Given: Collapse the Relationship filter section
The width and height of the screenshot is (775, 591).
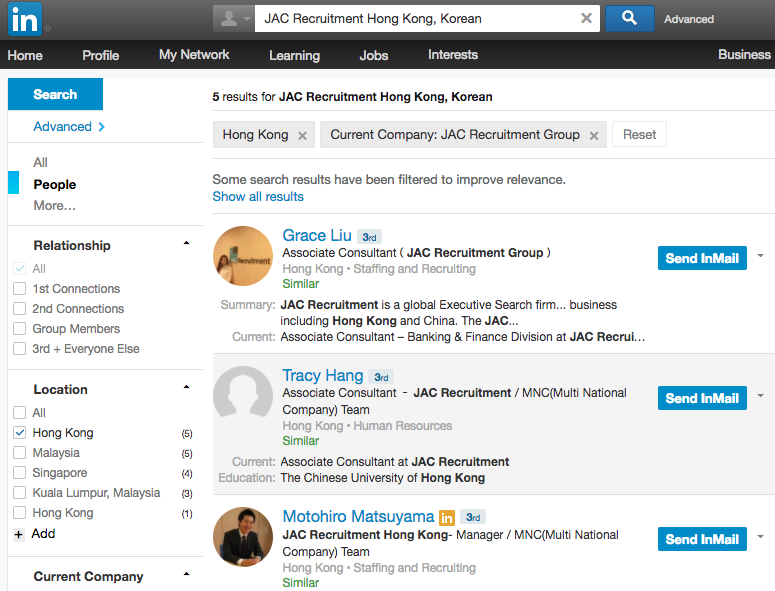Looking at the screenshot, I should (186, 243).
